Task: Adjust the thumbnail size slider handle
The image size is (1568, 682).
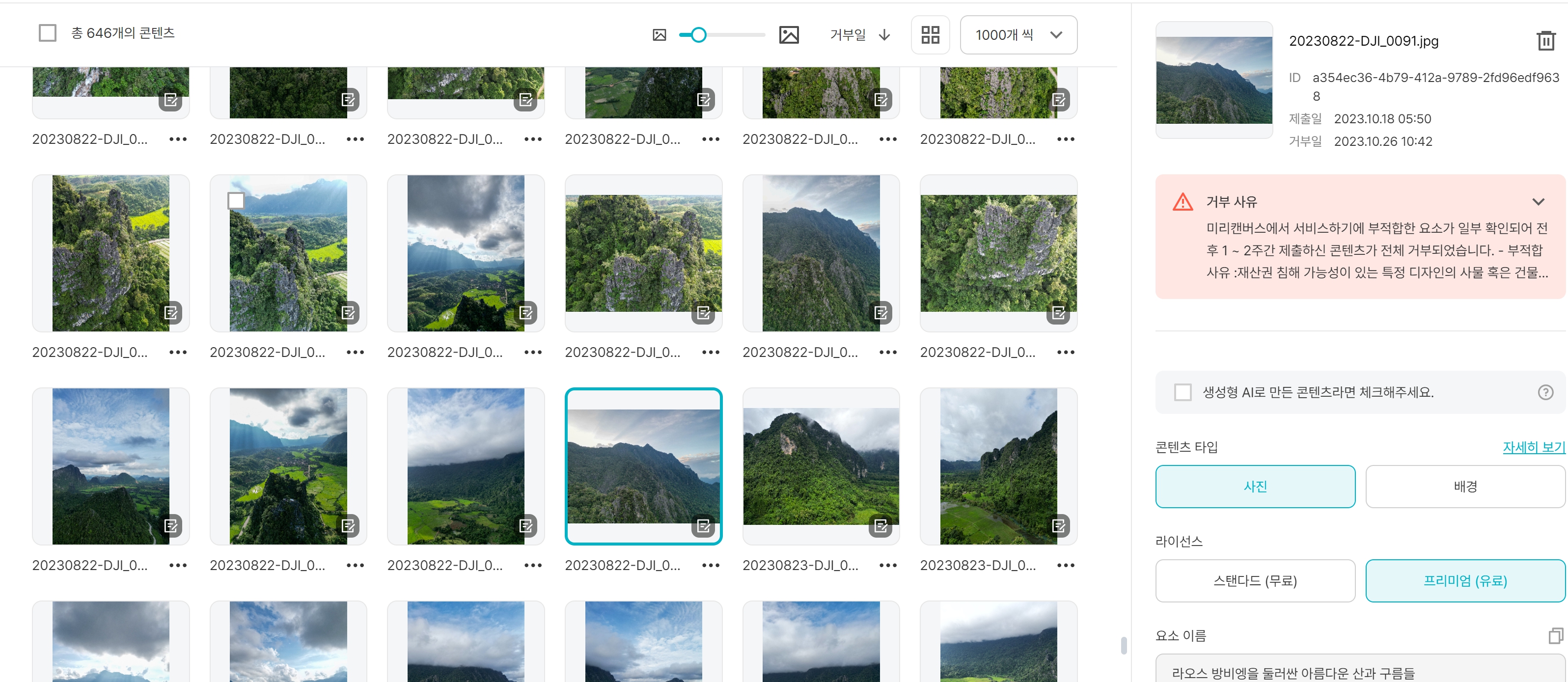Action: point(698,35)
